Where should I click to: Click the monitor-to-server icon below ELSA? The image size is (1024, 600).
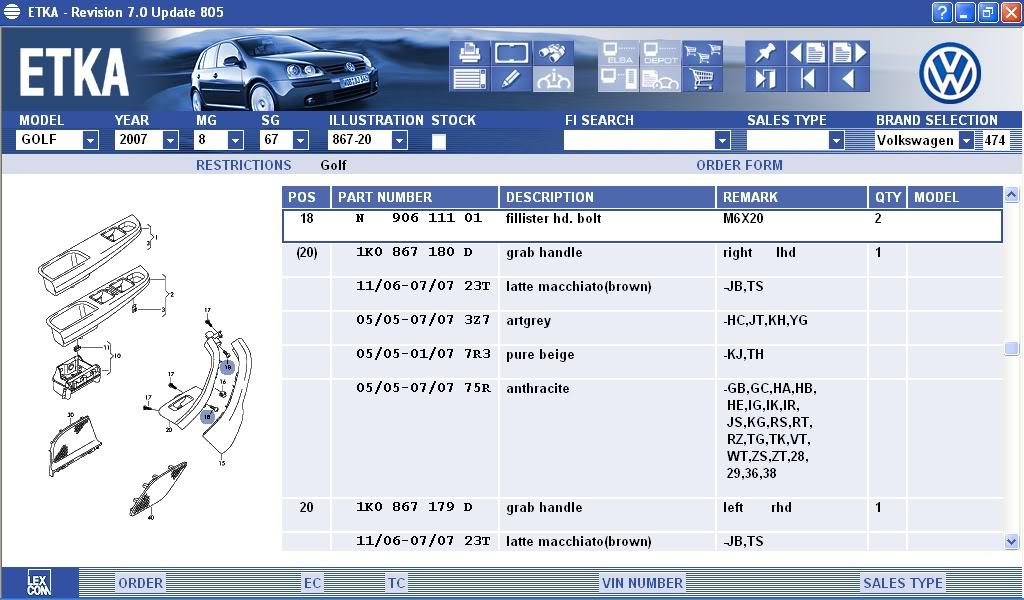point(618,79)
